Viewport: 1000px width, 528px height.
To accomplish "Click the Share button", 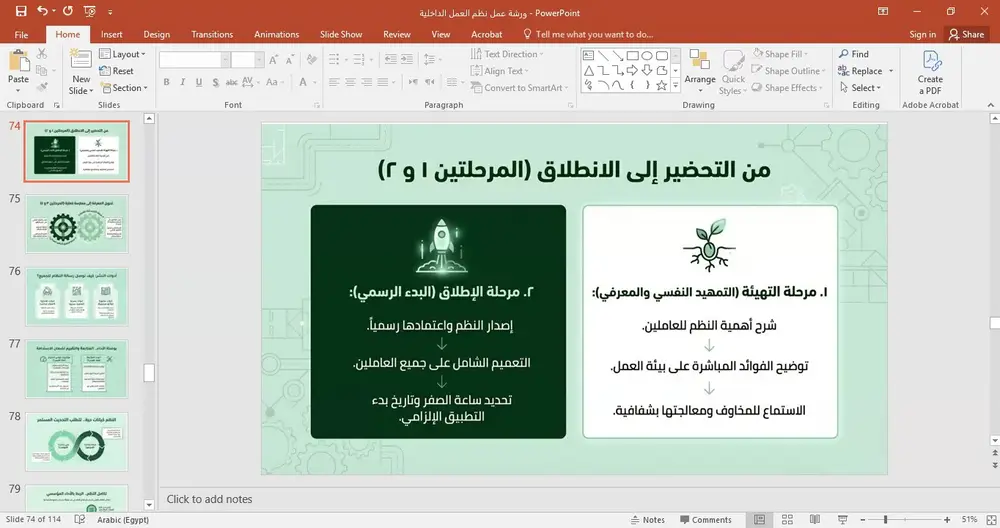I will [x=967, y=34].
